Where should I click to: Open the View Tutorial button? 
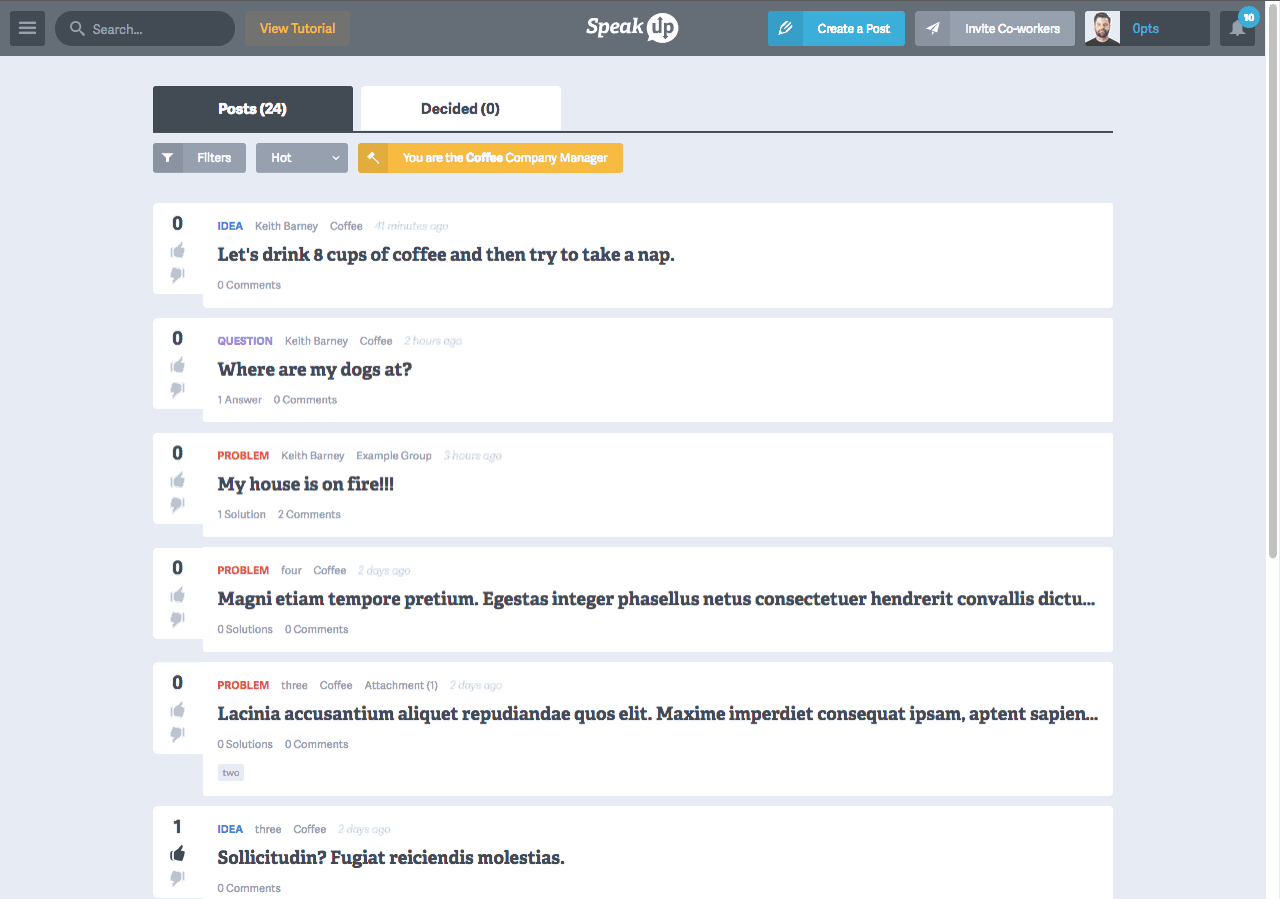coord(297,29)
